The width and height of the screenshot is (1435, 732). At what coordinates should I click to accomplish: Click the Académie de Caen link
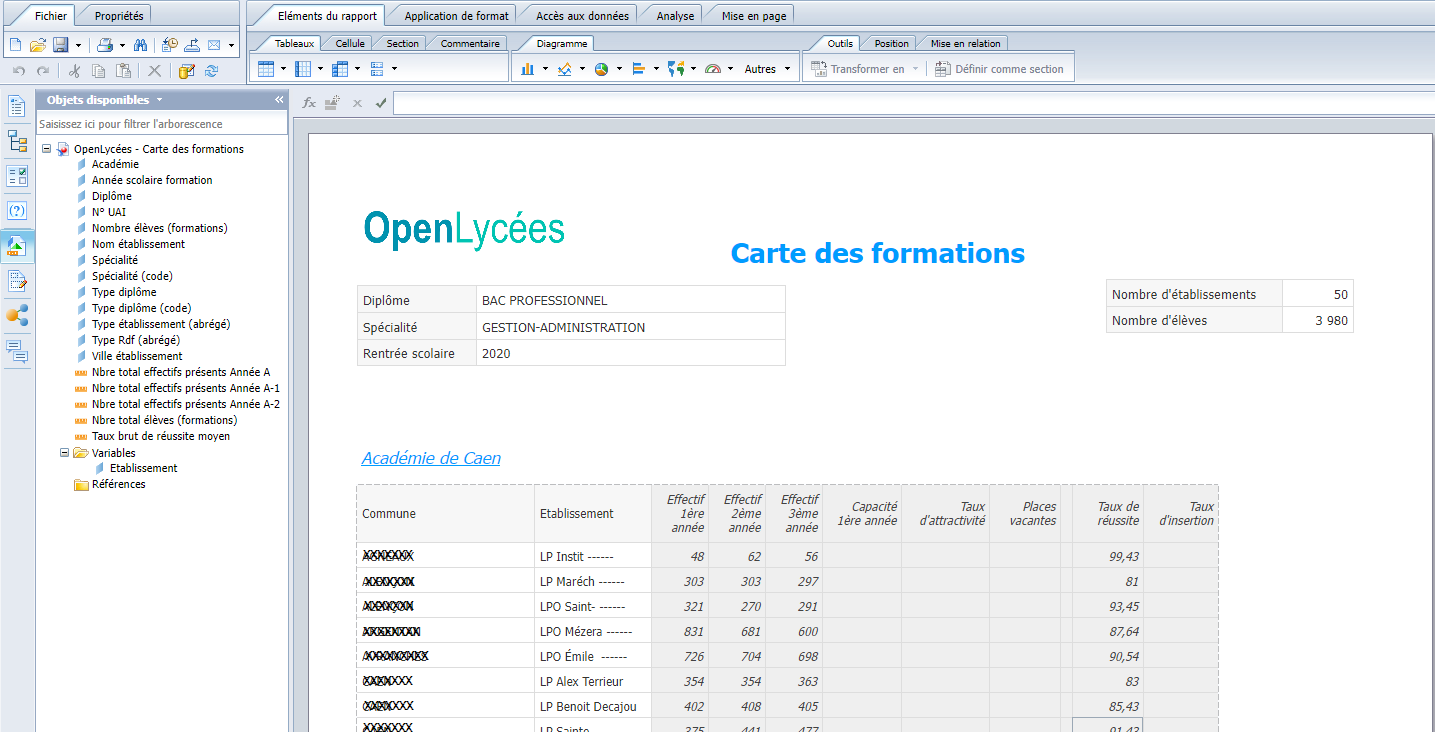[431, 458]
